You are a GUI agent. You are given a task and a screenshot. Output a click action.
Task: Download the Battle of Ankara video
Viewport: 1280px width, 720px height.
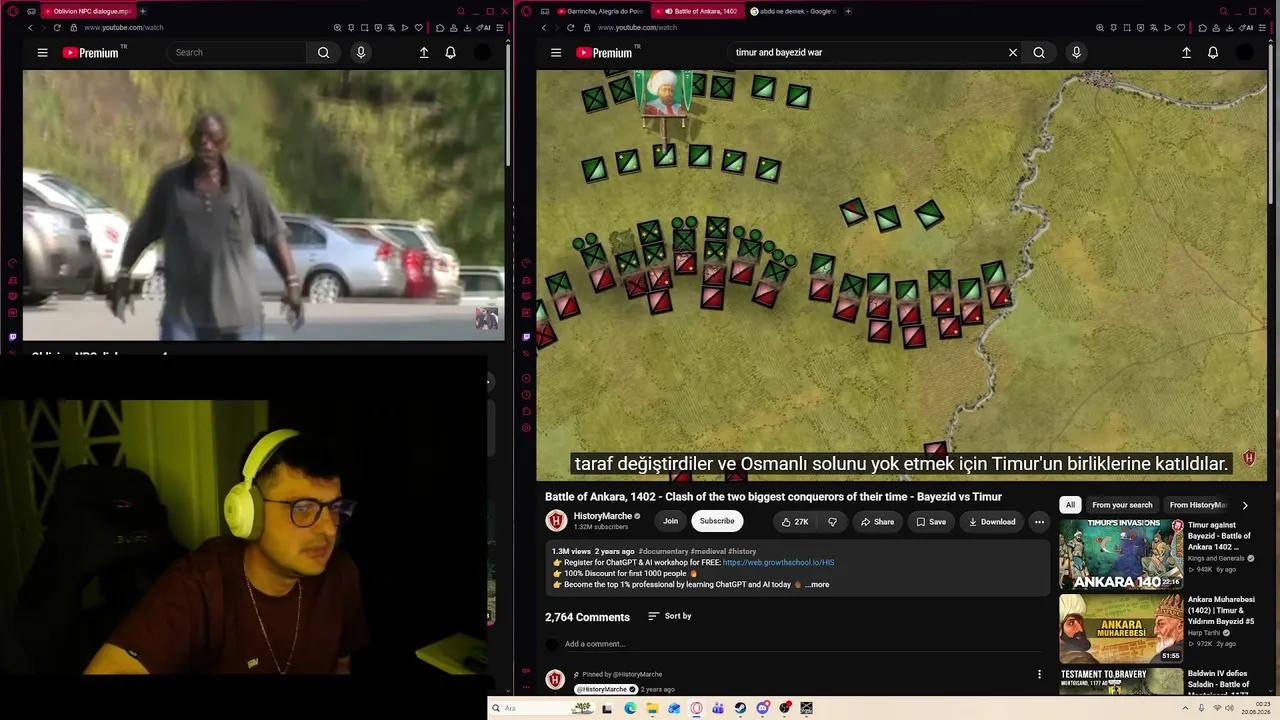[991, 522]
